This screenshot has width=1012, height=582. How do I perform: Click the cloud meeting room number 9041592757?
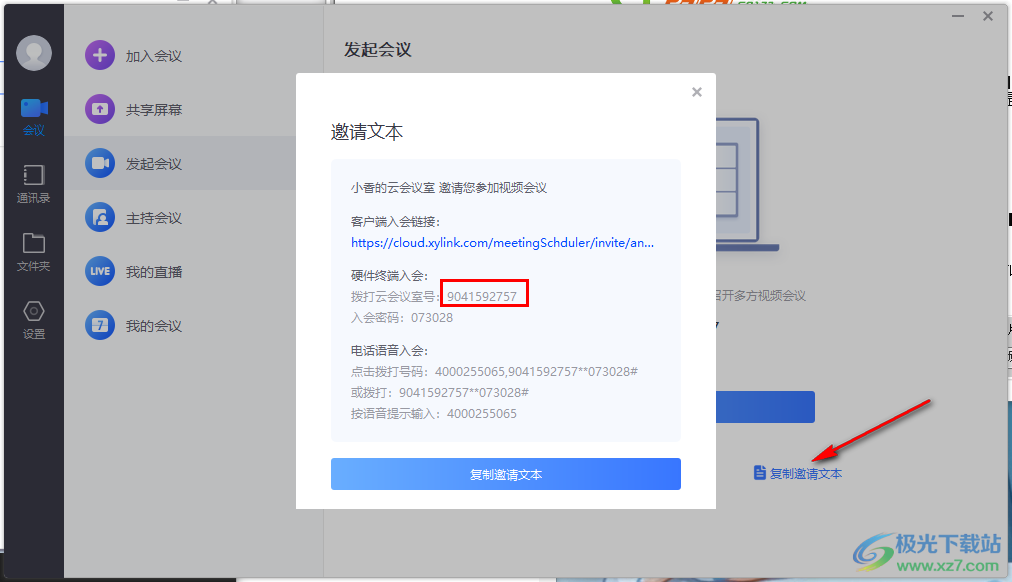pyautogui.click(x=482, y=296)
